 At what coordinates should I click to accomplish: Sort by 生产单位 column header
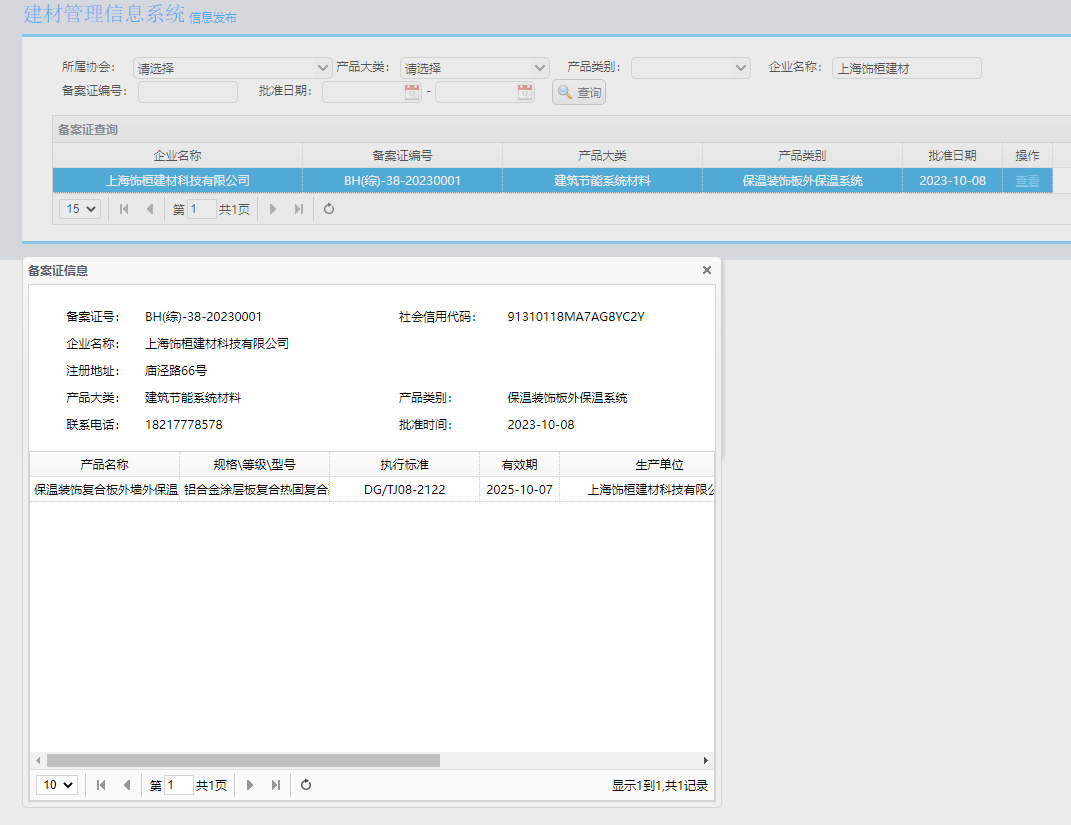coord(637,465)
